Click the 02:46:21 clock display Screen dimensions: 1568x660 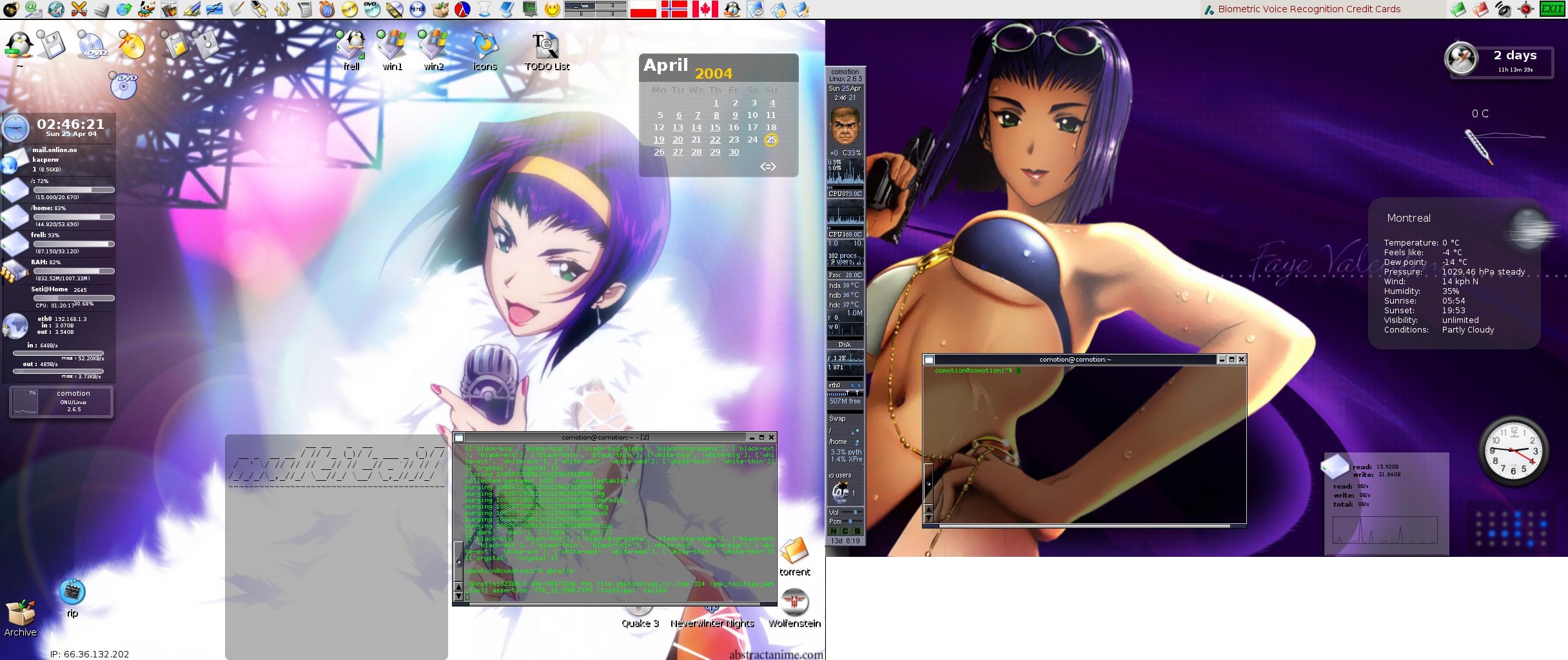(70, 124)
